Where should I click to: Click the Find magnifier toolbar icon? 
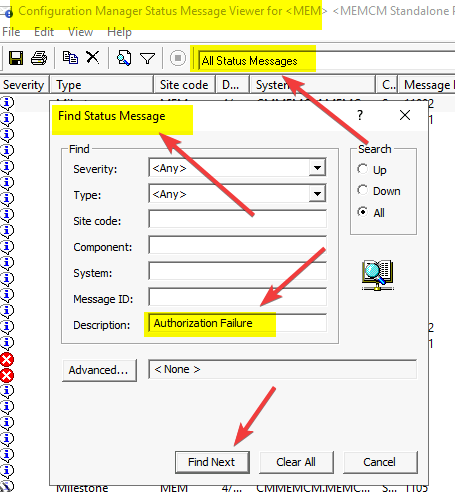(x=124, y=58)
